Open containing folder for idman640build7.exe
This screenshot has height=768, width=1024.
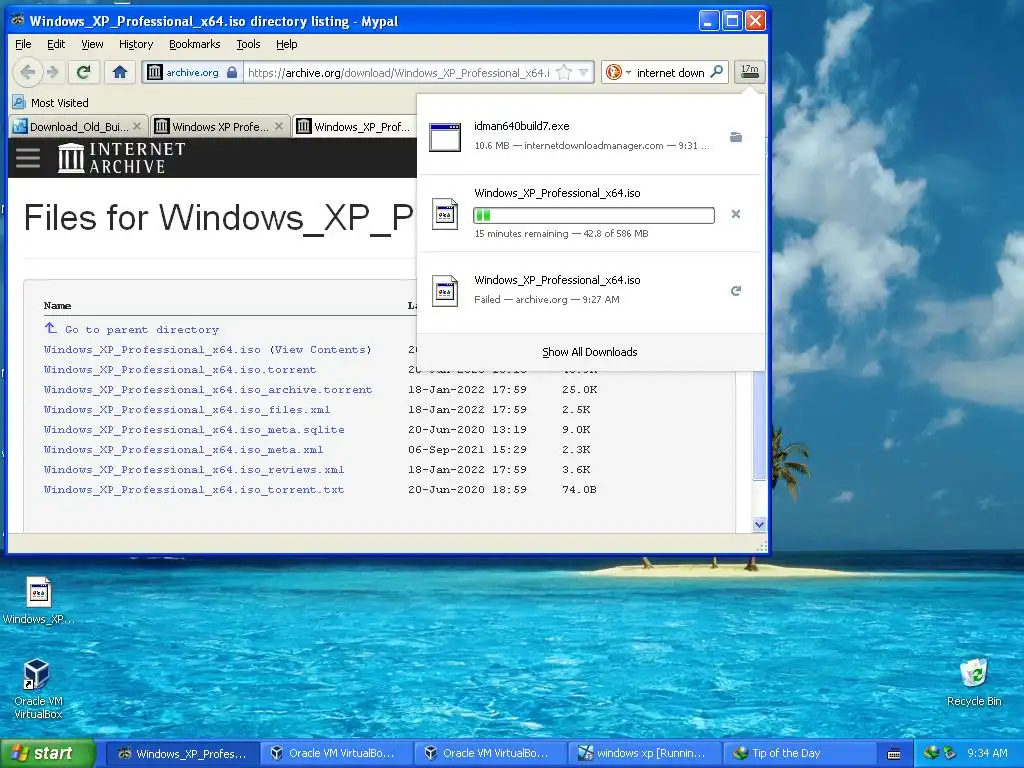(736, 137)
